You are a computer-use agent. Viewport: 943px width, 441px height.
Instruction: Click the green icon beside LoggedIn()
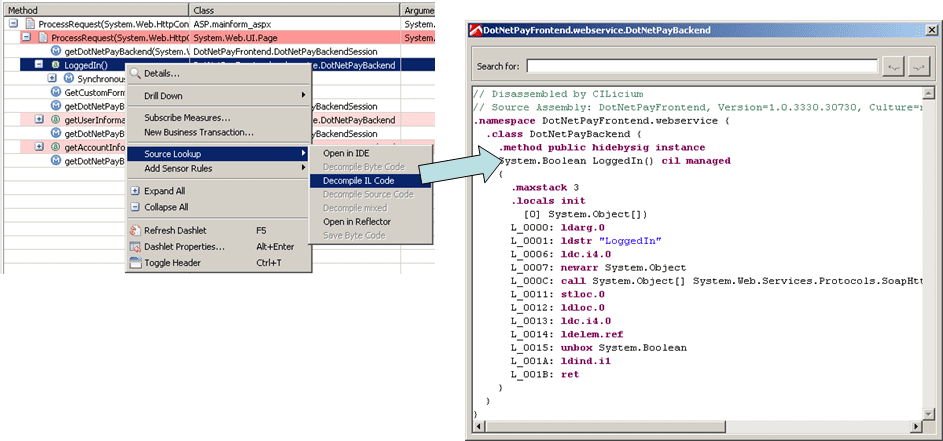[55, 65]
